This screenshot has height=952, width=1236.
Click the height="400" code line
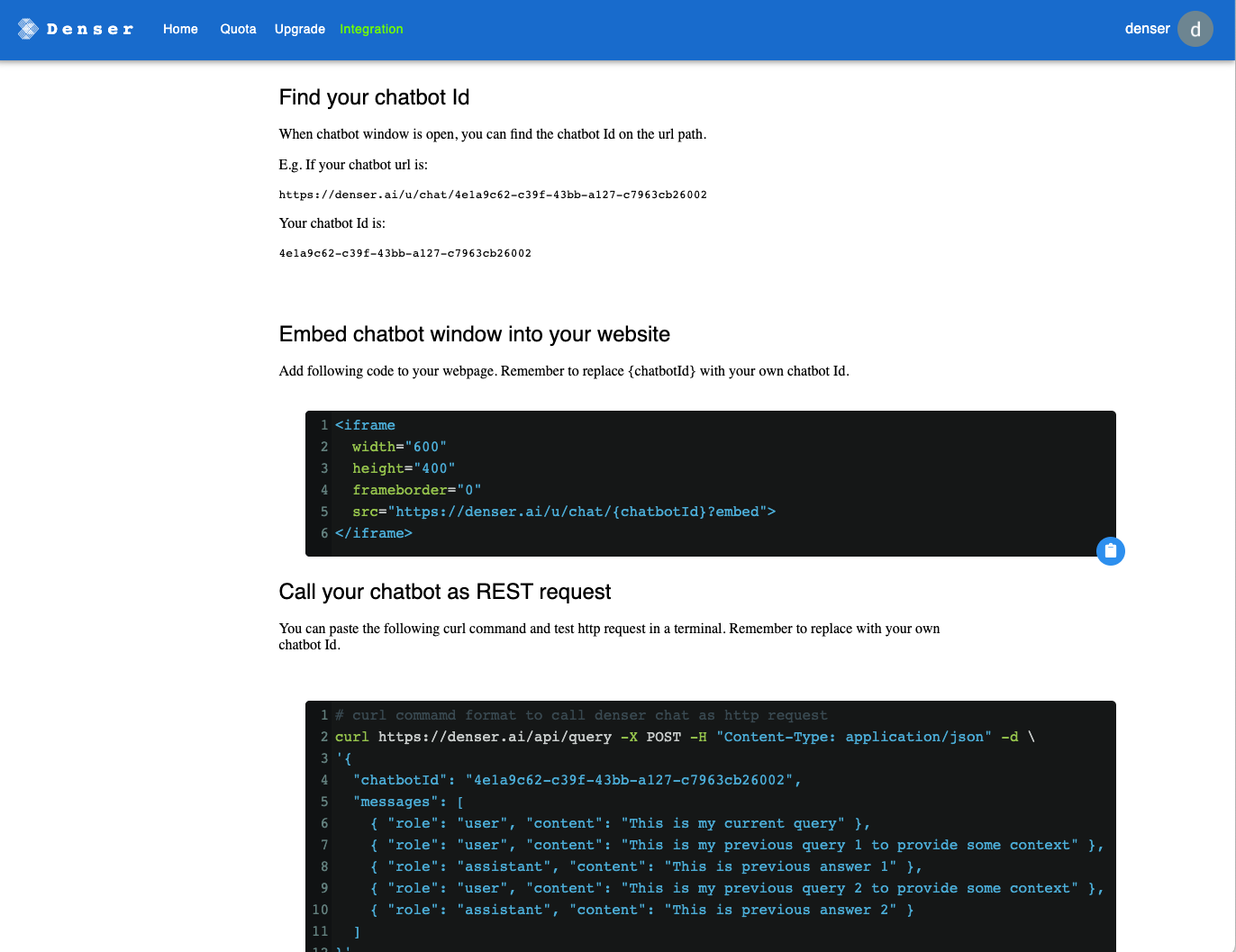pos(404,468)
